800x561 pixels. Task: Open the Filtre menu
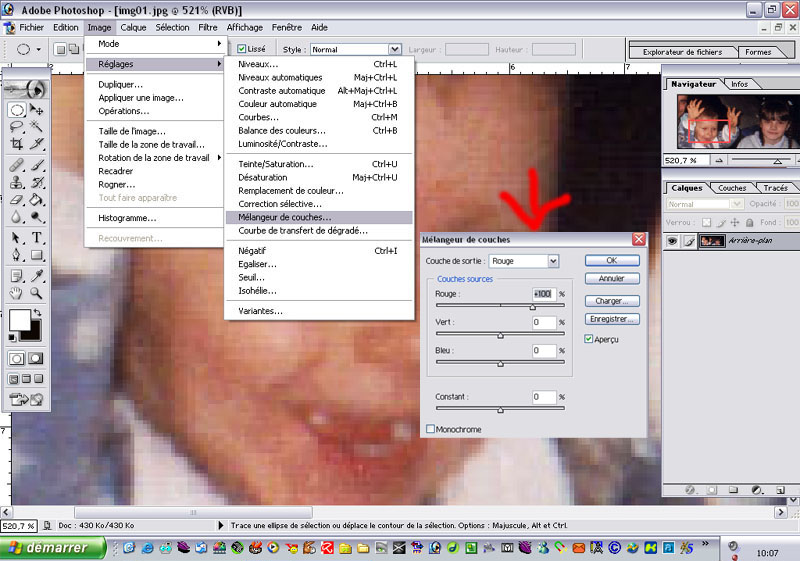208,28
